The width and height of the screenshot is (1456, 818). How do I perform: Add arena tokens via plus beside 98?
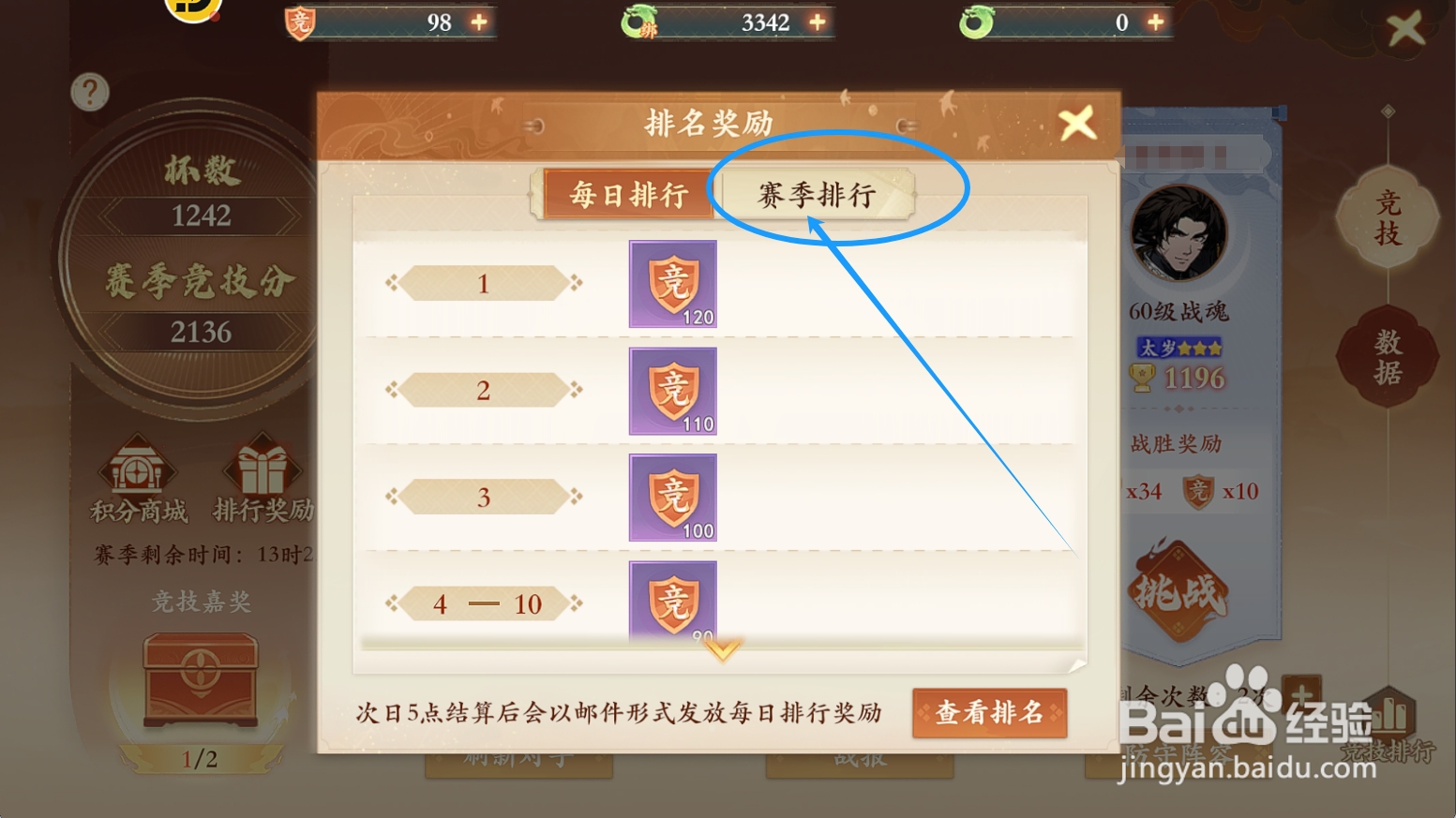click(479, 22)
